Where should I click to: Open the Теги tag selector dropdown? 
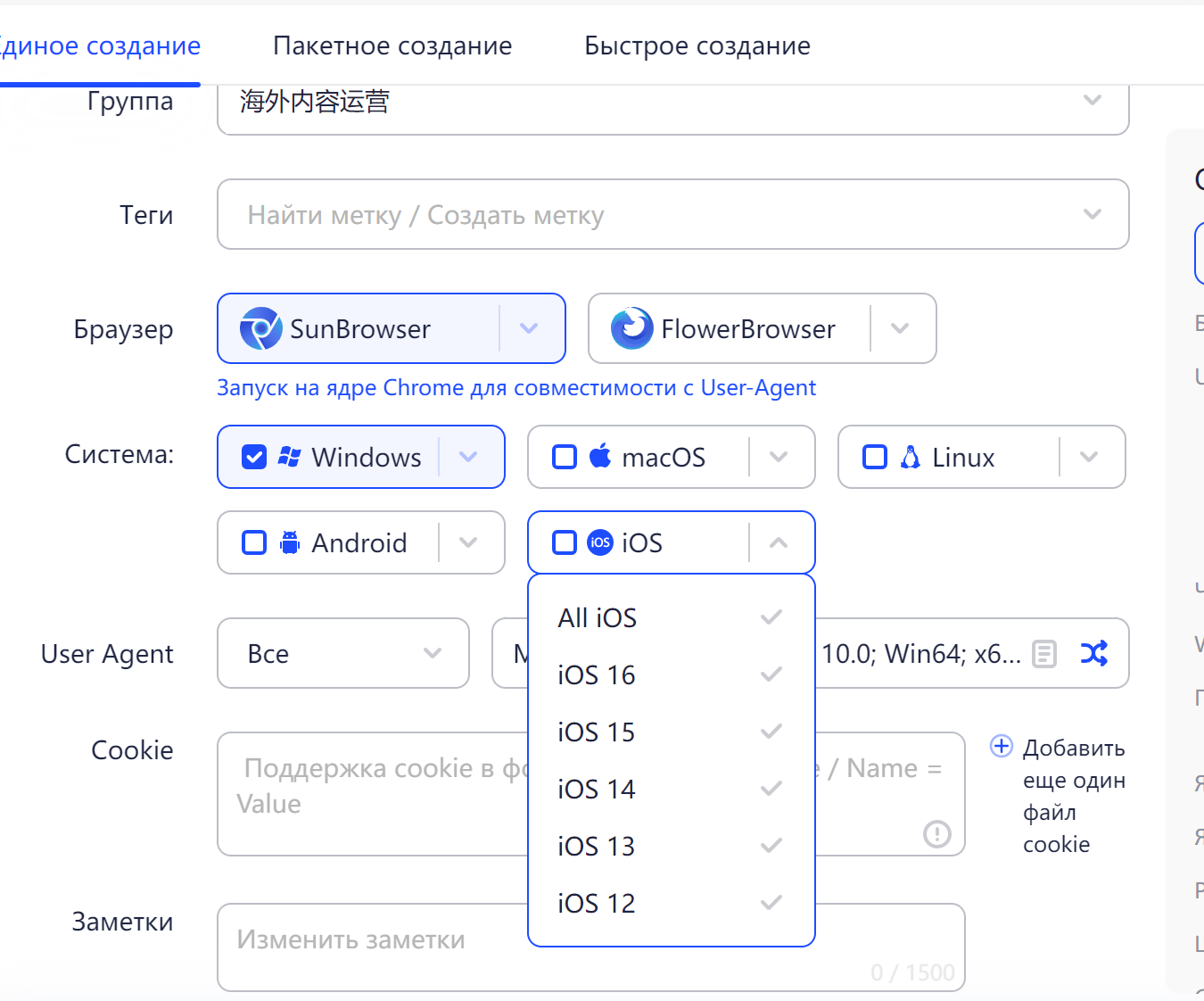(x=673, y=214)
